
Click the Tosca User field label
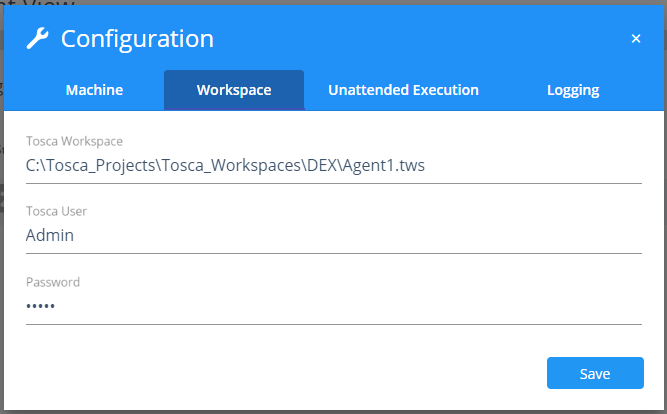point(57,212)
